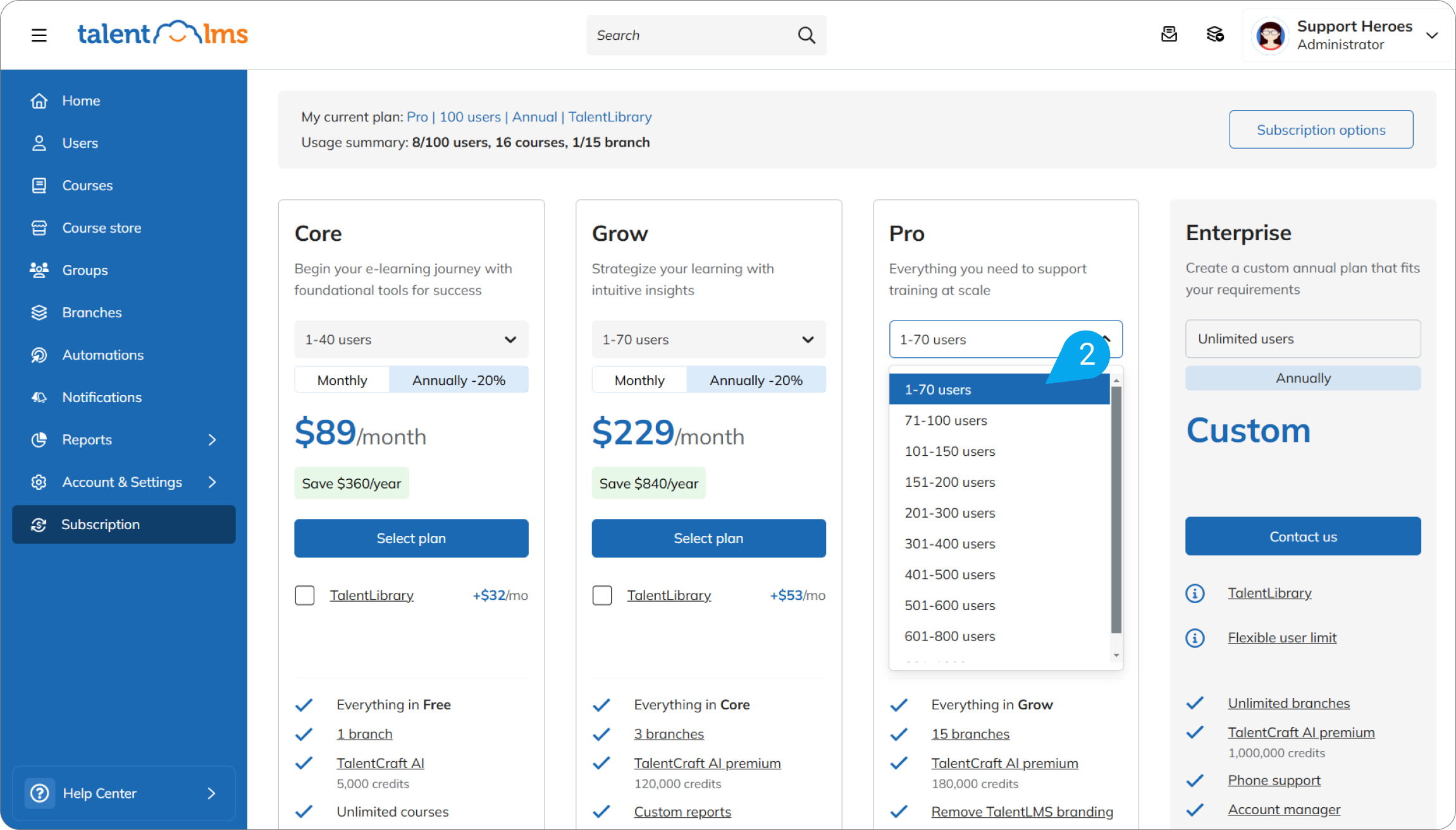Open Remove TalentLMS branding link
The width and height of the screenshot is (1456, 830).
[1022, 812]
